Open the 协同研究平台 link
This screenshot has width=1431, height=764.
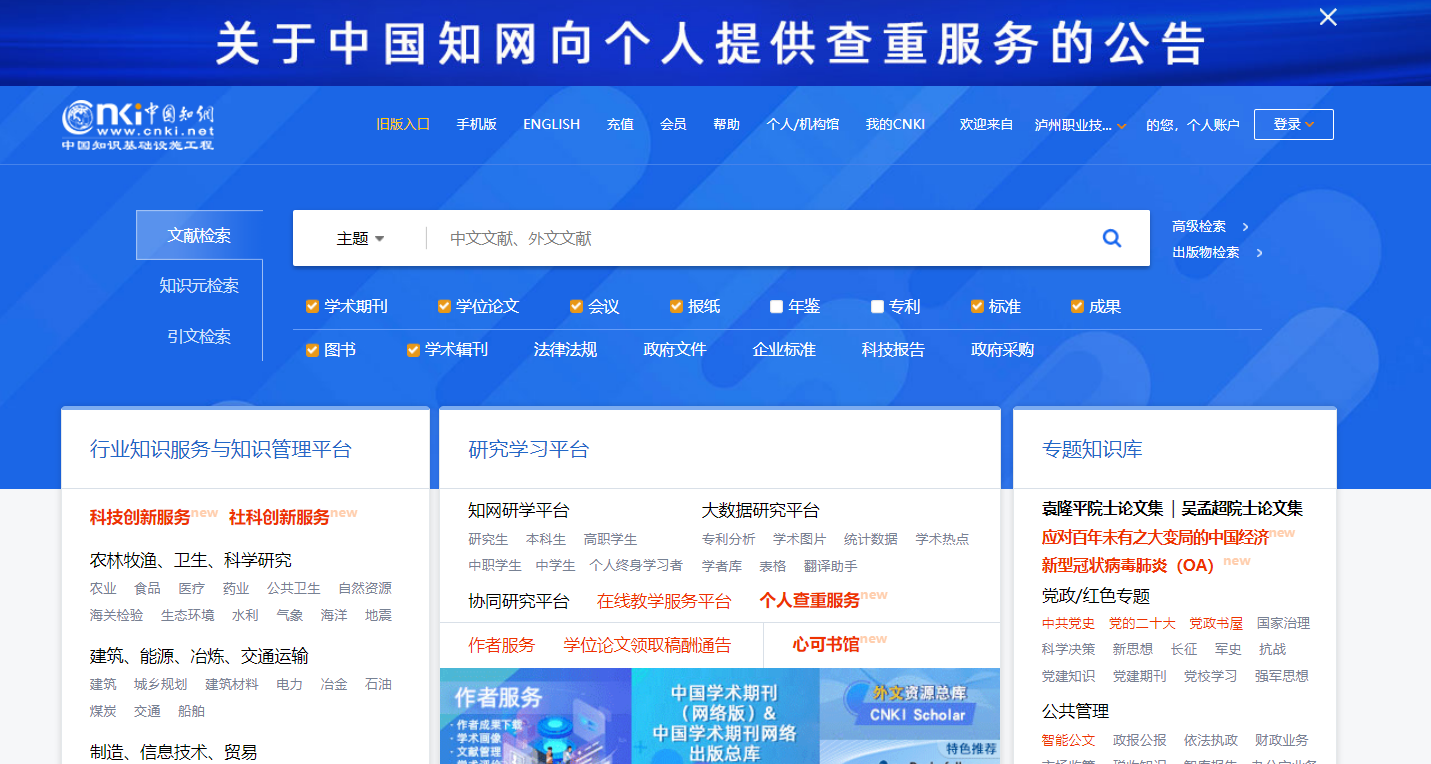pos(519,601)
